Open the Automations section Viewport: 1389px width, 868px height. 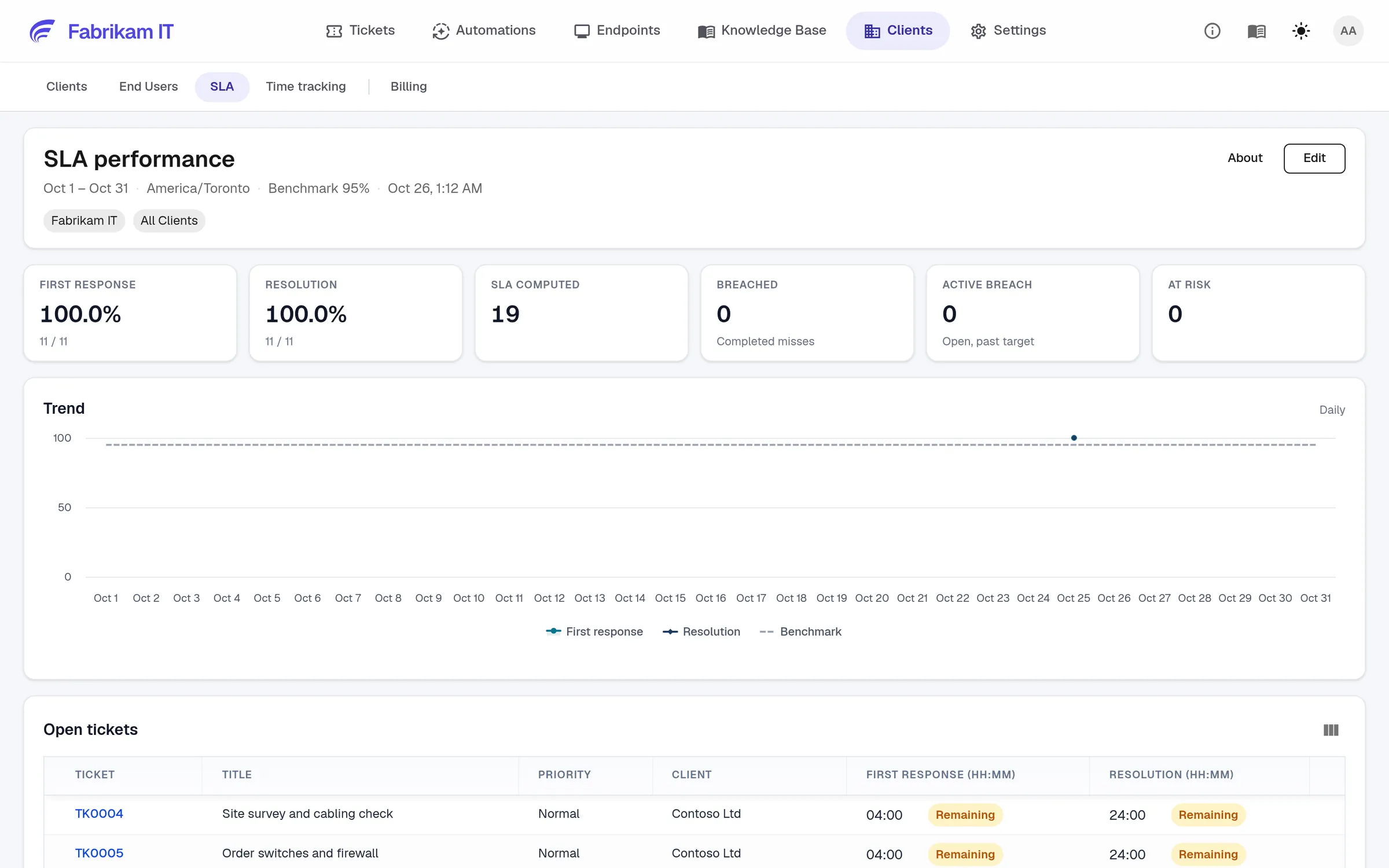coord(484,31)
